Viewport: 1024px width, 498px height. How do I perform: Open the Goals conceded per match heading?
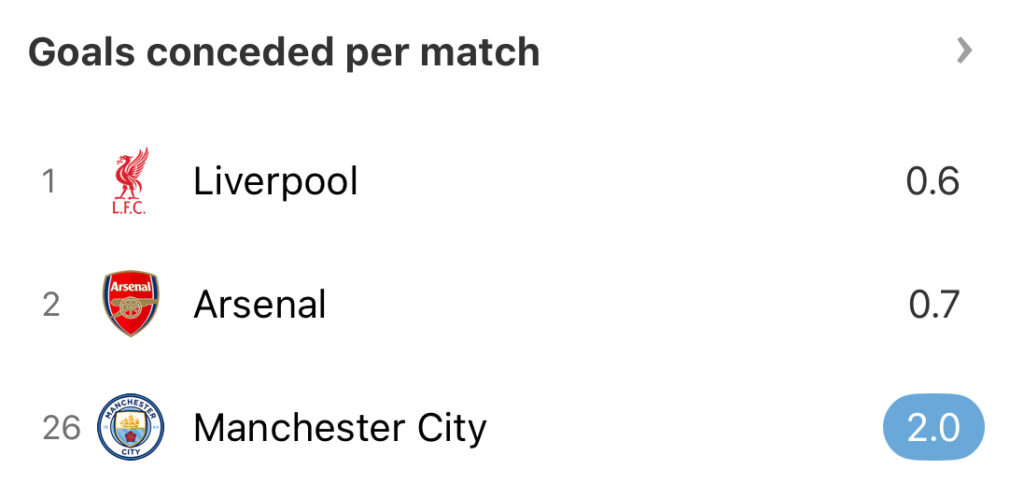[284, 52]
